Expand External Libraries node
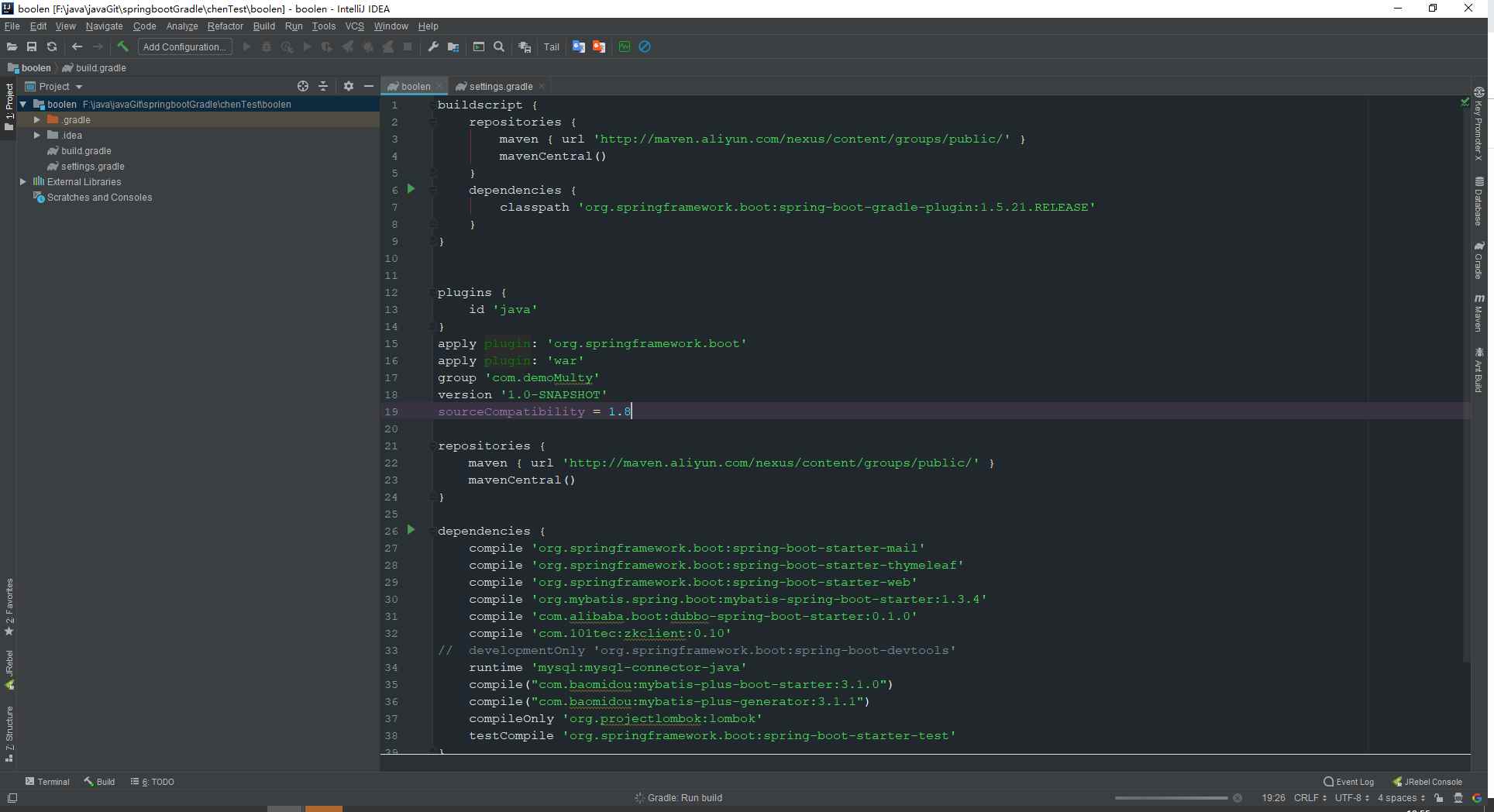The image size is (1494, 812). pos(23,181)
